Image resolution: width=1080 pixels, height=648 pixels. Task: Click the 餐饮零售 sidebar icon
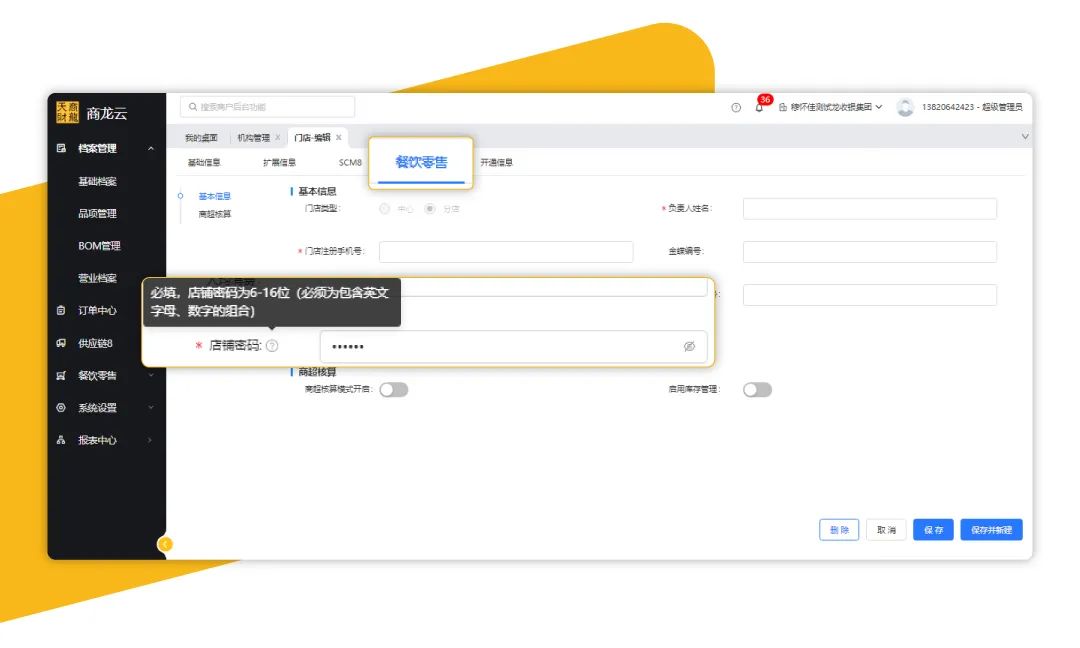61,375
